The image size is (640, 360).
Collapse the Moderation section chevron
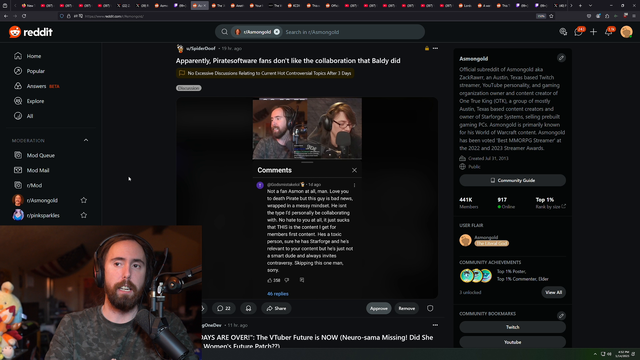click(x=86, y=140)
